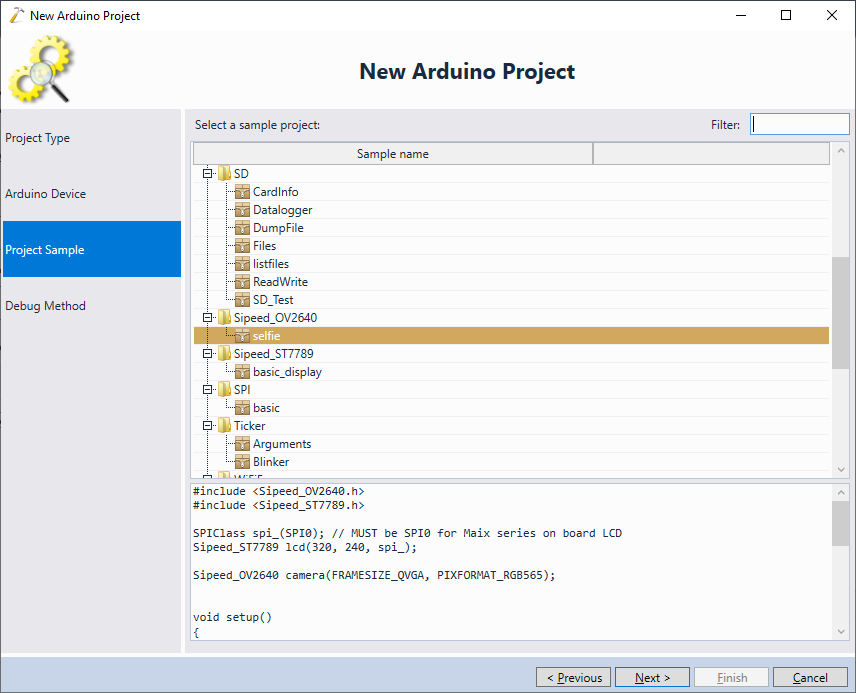Screen dimensions: 856x693
Task: Click the empty second column header
Action: click(711, 154)
